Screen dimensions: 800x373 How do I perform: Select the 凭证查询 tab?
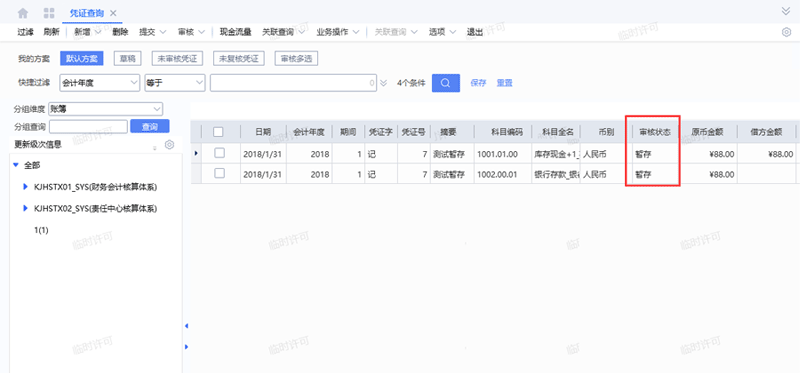pos(87,13)
